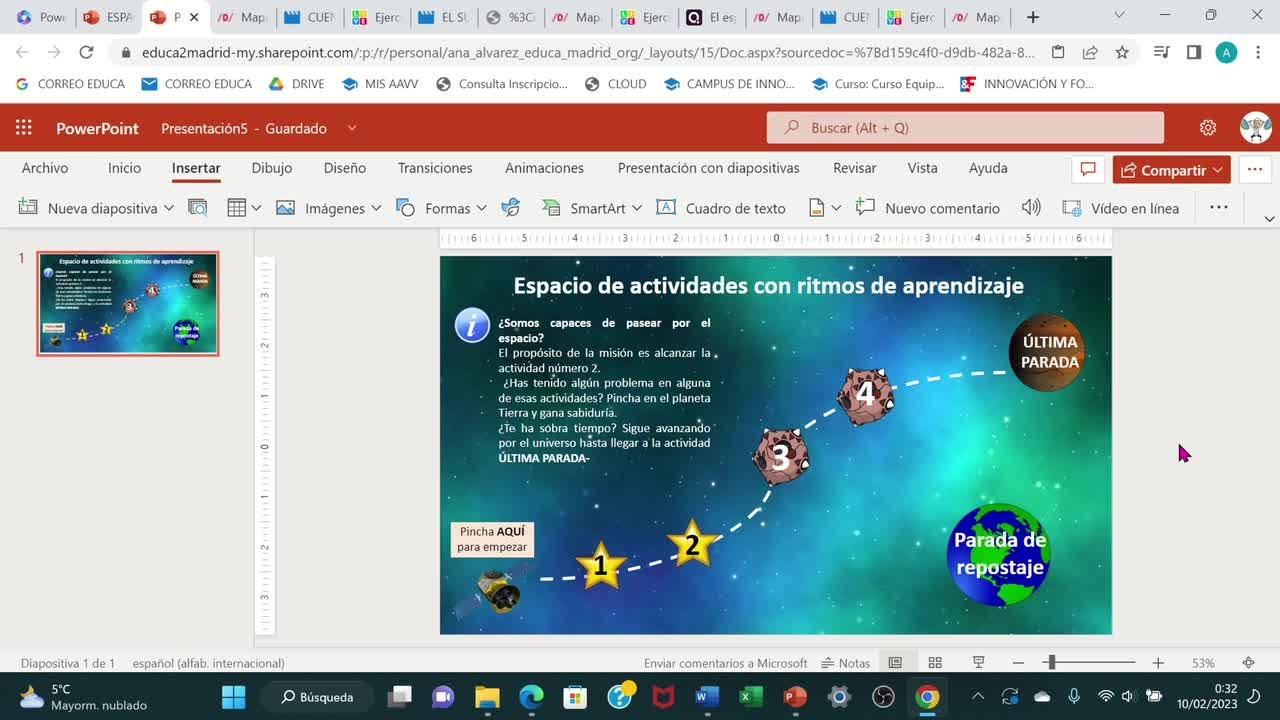
Task: Click Cuadro de texto button
Action: click(721, 208)
